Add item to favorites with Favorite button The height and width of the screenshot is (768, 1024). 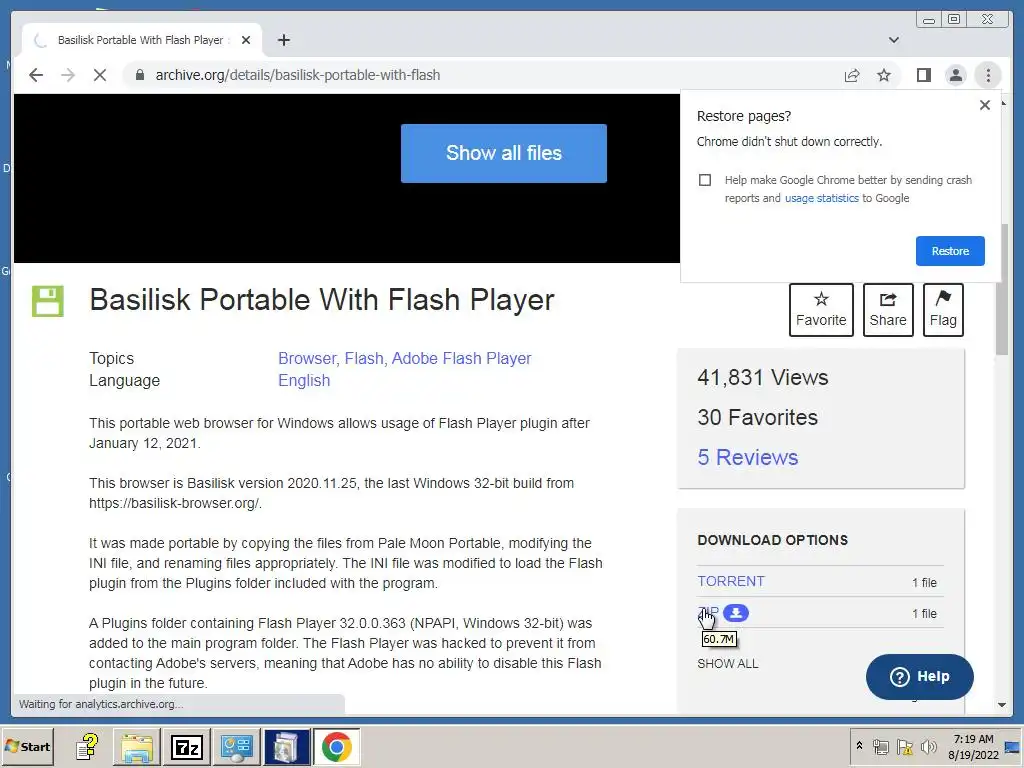click(x=821, y=310)
